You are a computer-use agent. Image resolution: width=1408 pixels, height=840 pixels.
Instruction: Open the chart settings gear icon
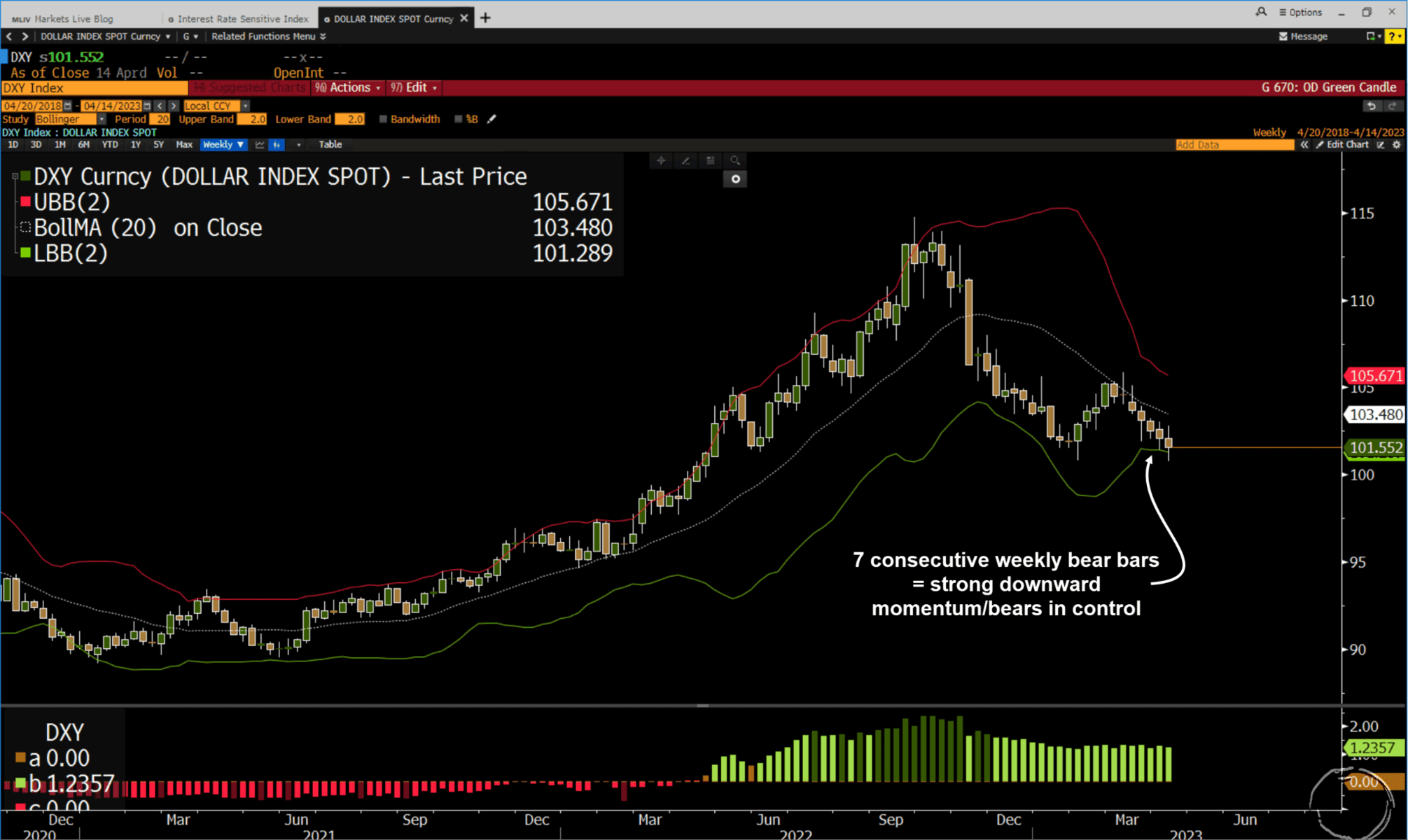point(1396,145)
